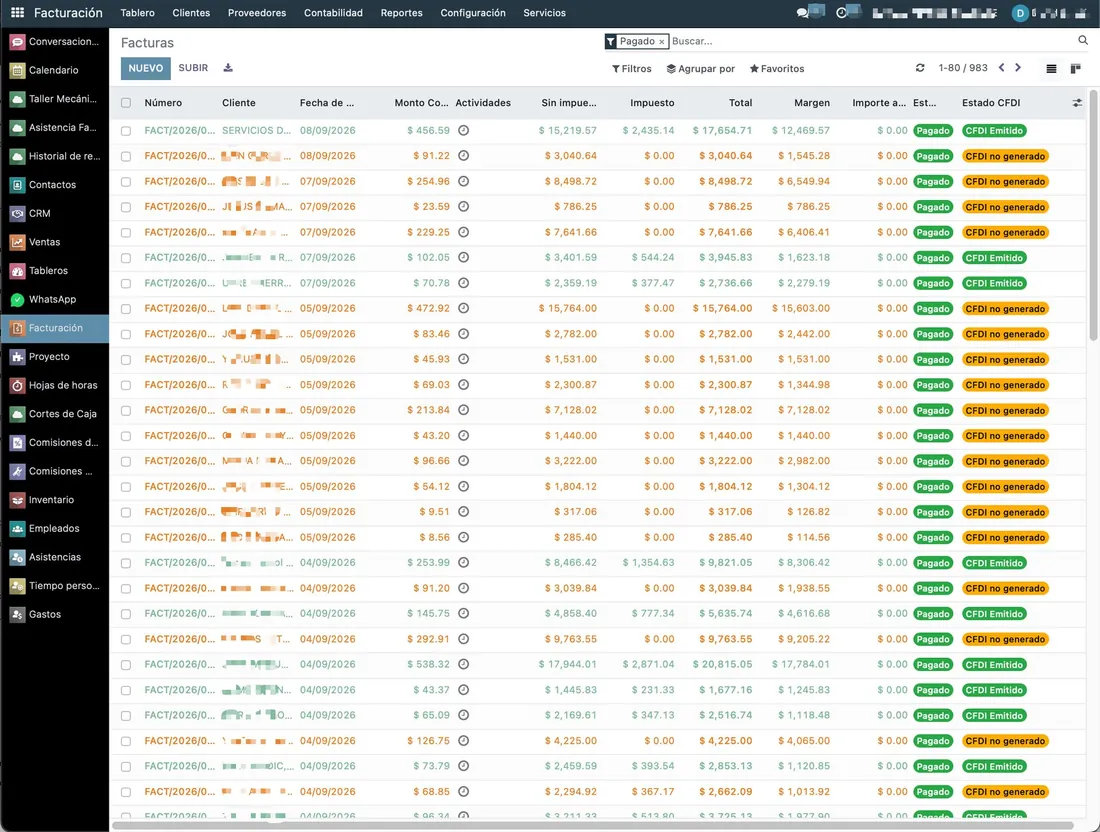
Task: Open the Contabilidad menu
Action: 333,13
